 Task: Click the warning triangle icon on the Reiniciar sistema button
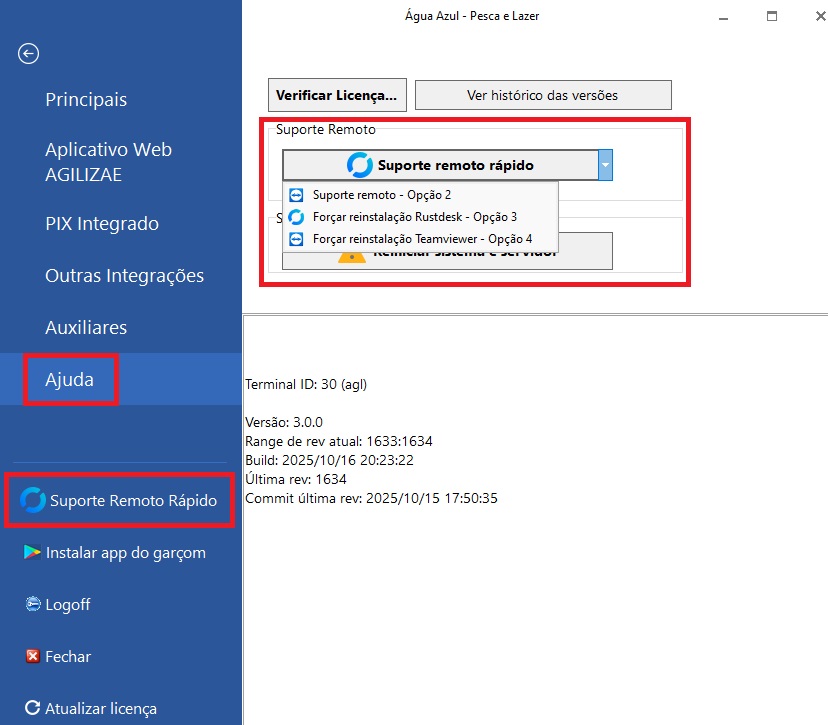click(x=351, y=258)
